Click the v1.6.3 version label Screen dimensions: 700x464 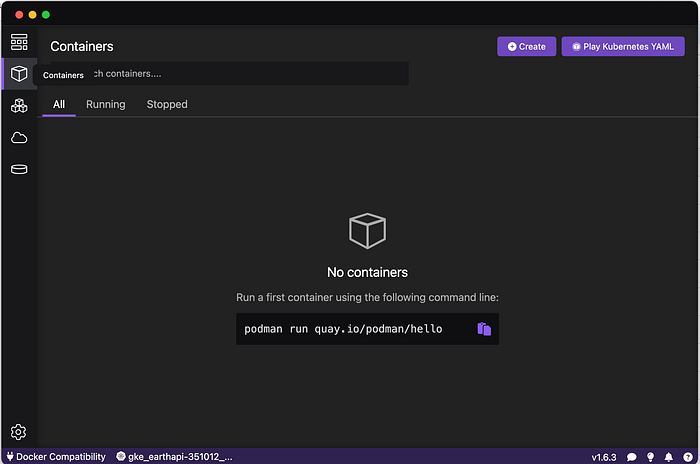[x=604, y=457]
